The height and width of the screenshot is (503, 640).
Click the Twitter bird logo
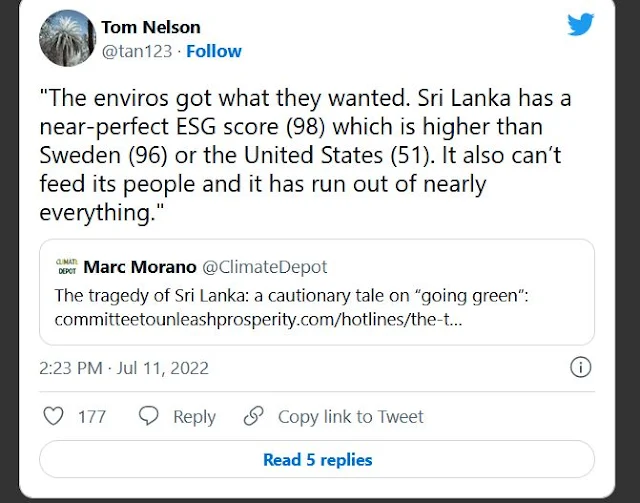[x=581, y=26]
